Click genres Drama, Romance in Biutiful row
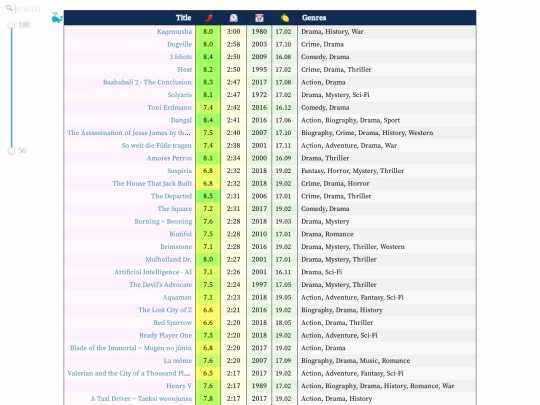The image size is (540, 405). click(x=327, y=234)
